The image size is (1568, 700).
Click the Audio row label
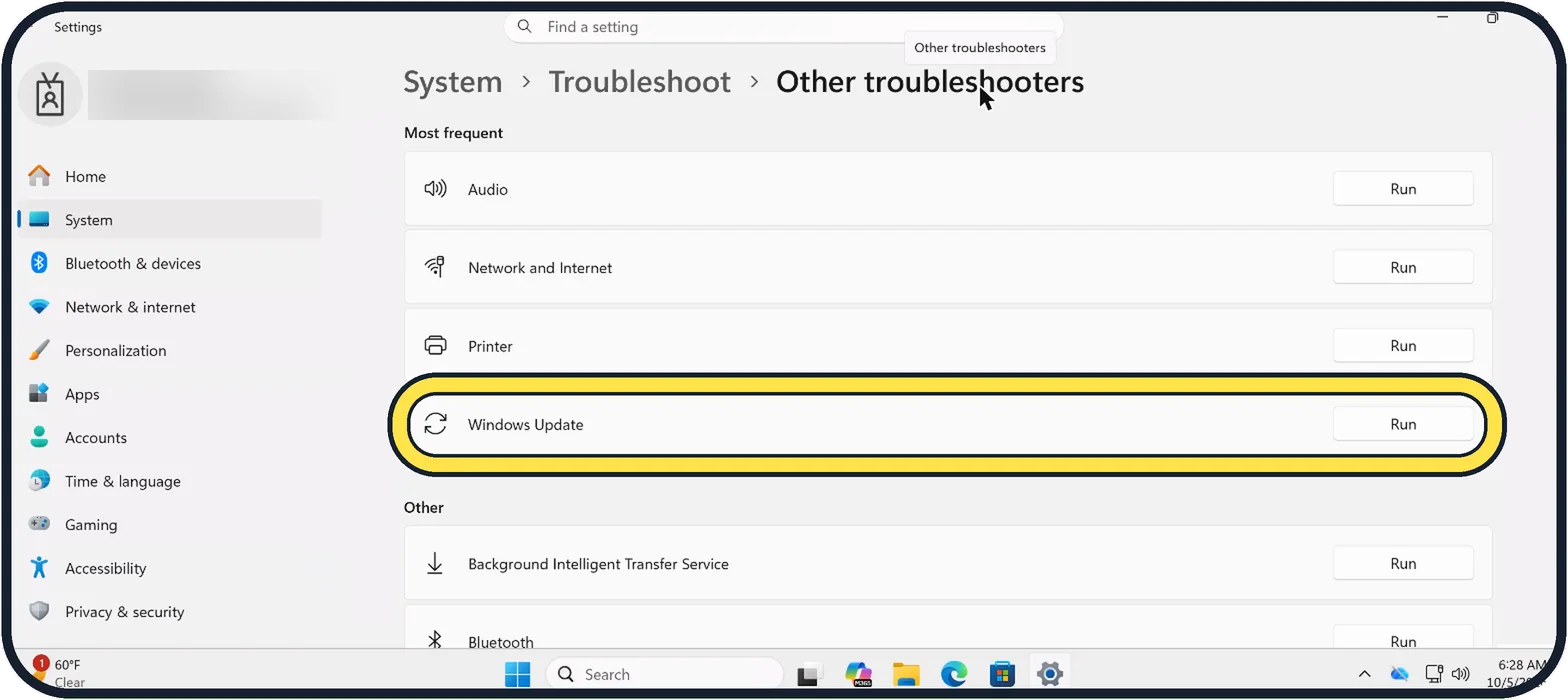488,189
